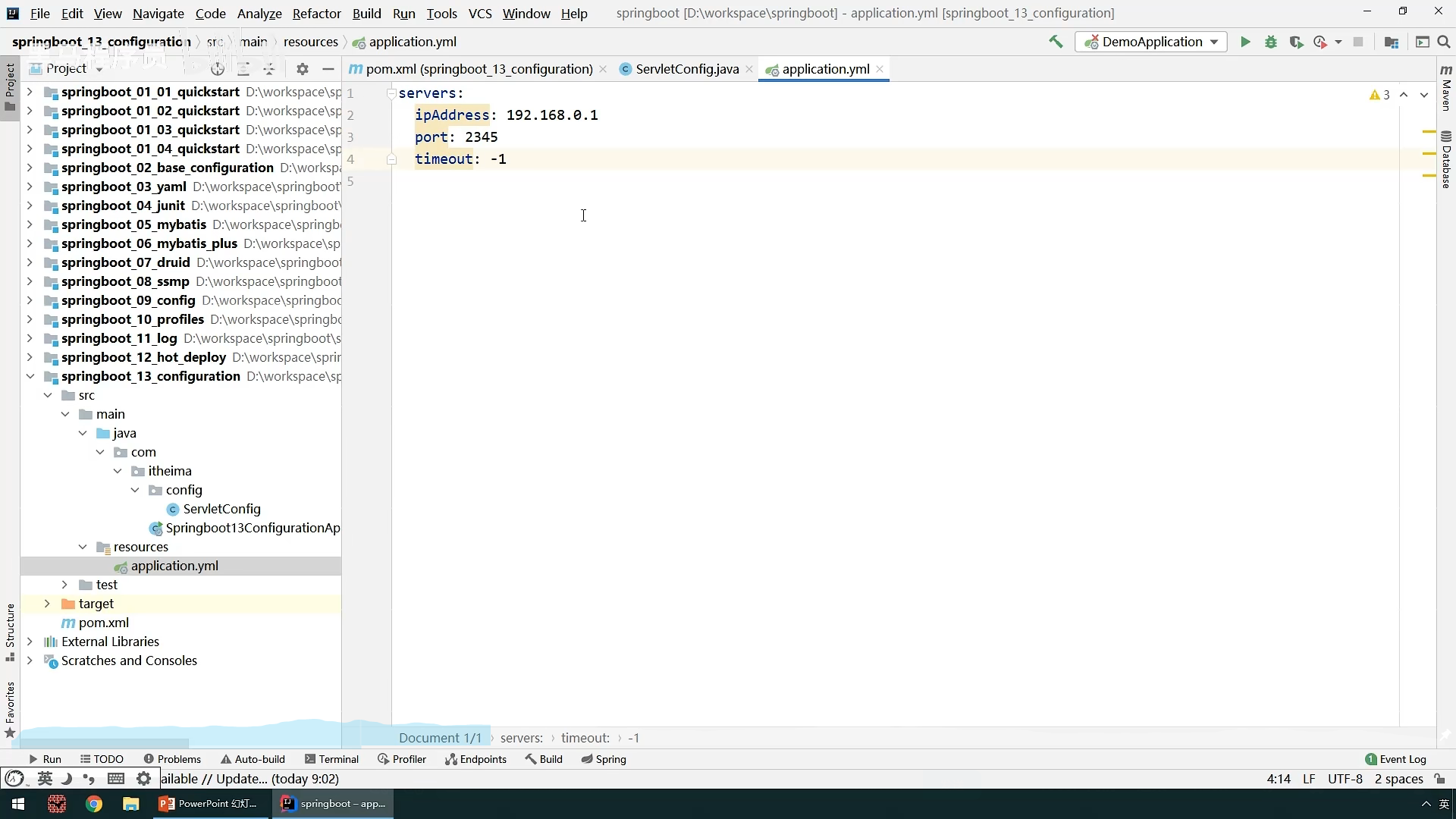
Task: Open the Terminal tool window
Action: pos(331,759)
